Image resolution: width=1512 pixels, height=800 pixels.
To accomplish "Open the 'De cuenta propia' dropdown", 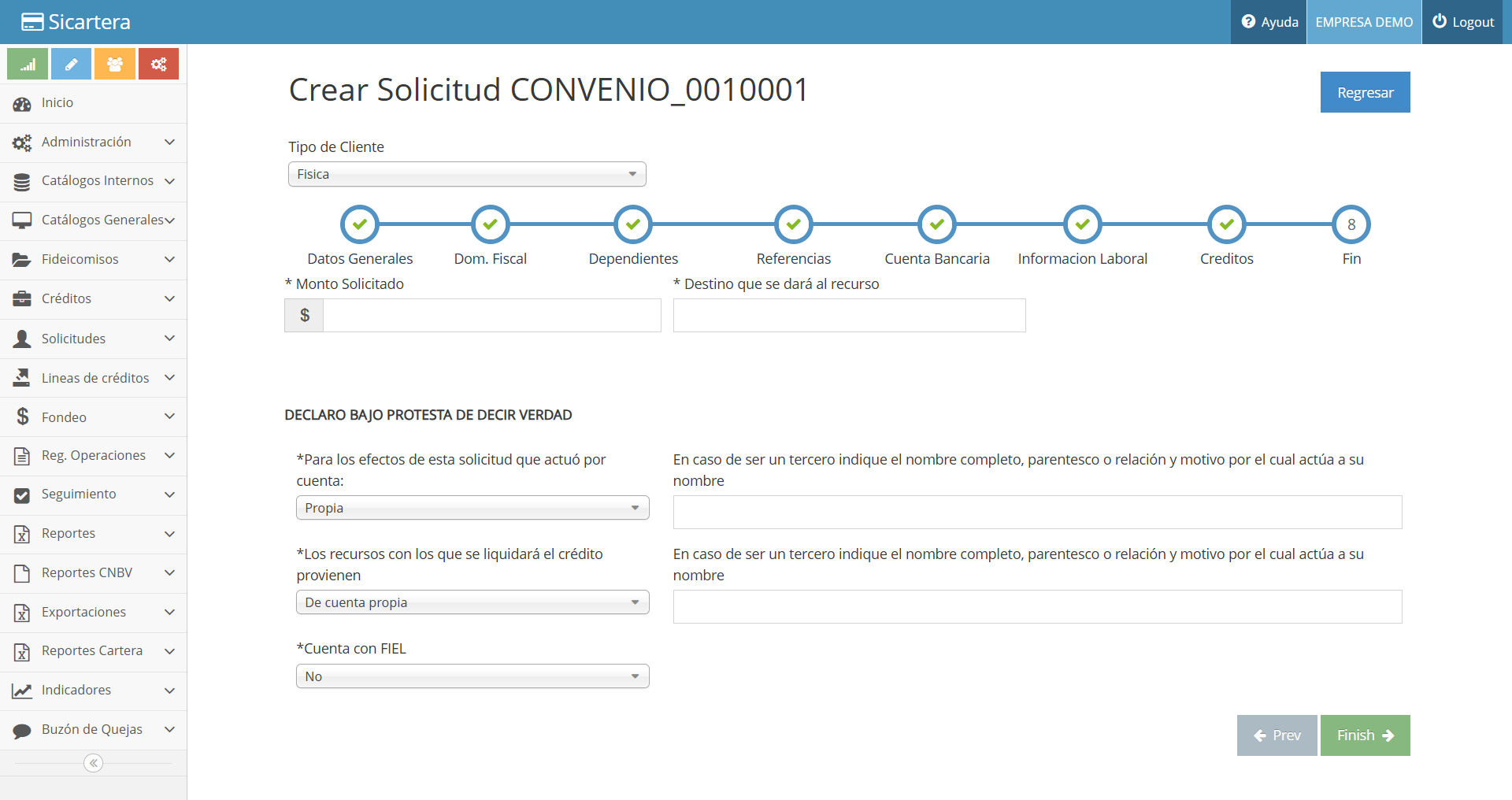I will click(x=472, y=602).
